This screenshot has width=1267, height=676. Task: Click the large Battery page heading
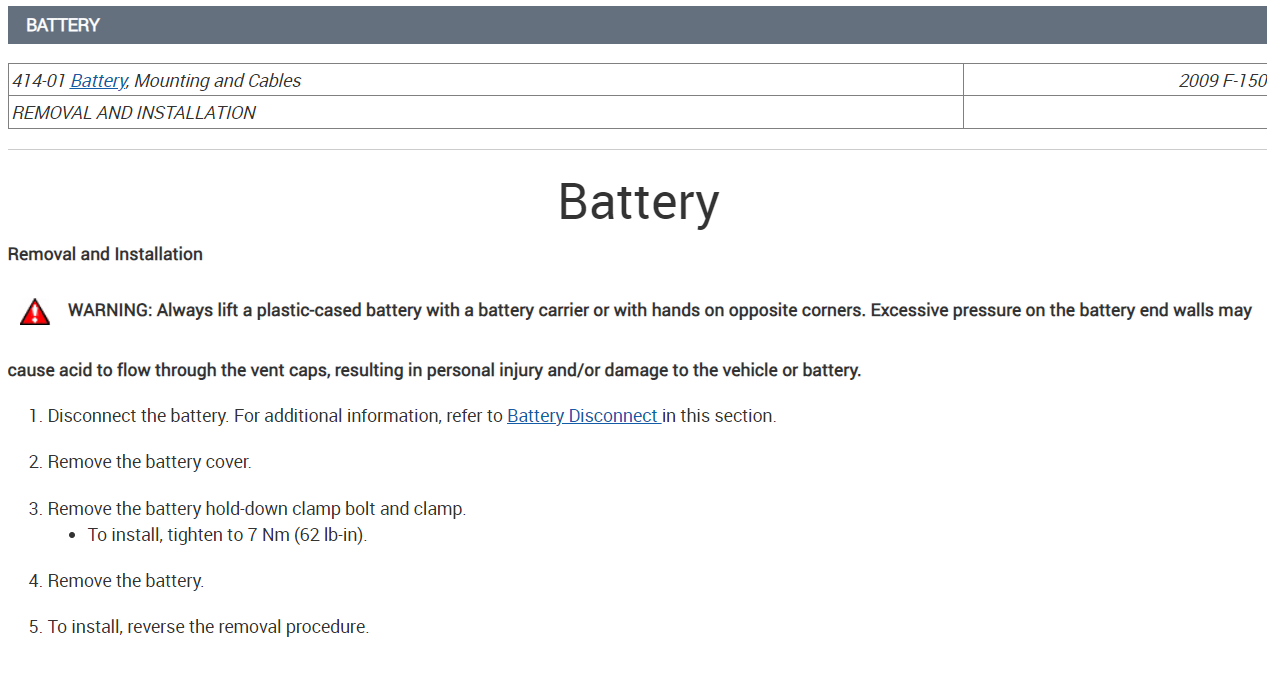click(638, 202)
